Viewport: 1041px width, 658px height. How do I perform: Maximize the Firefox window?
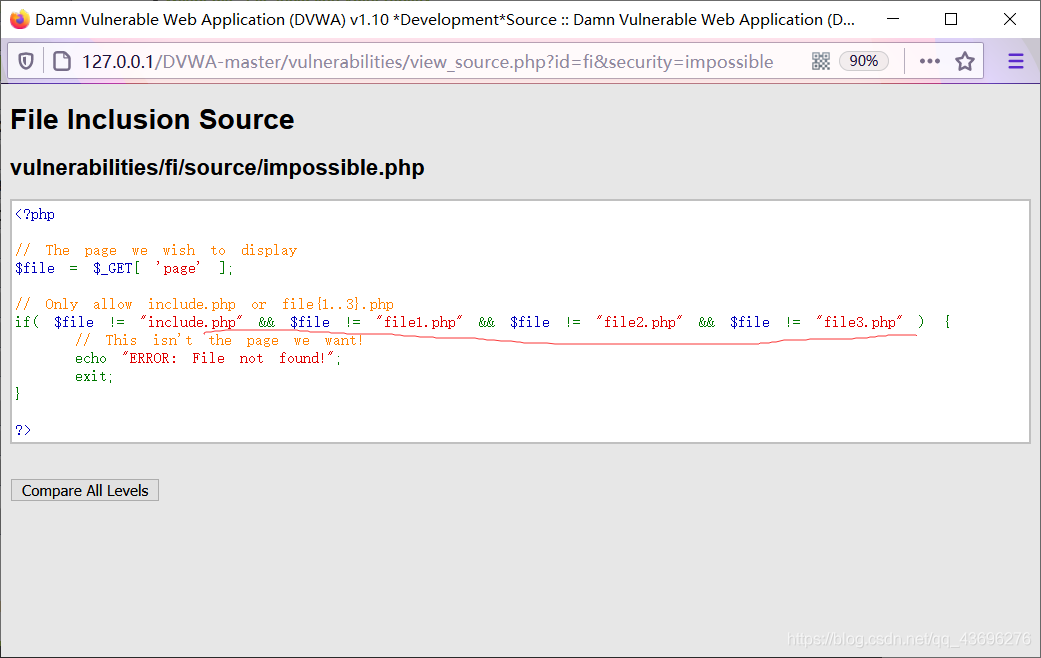pyautogui.click(x=951, y=19)
